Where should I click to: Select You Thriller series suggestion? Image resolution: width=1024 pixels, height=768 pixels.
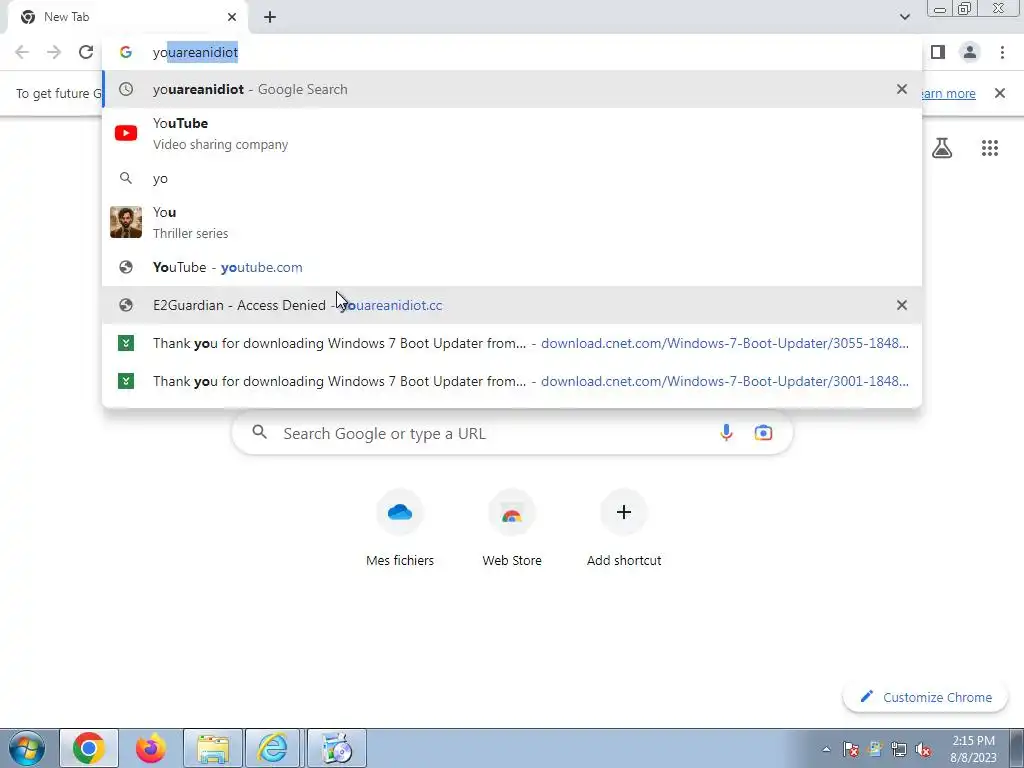[x=512, y=223]
